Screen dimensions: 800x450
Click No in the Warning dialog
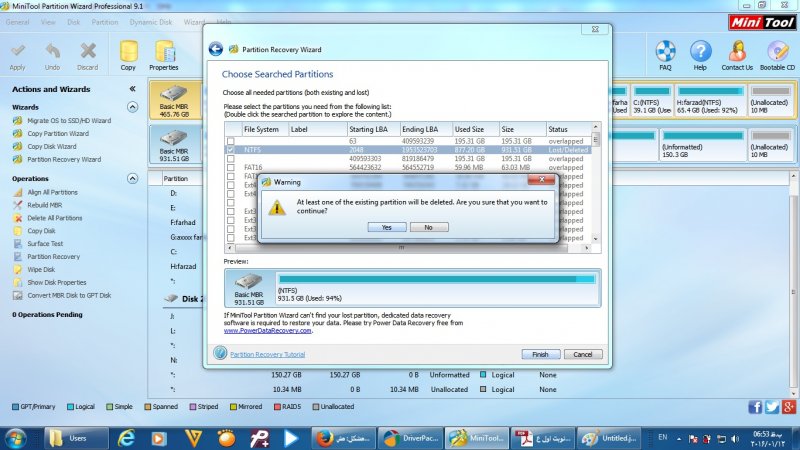(x=429, y=227)
